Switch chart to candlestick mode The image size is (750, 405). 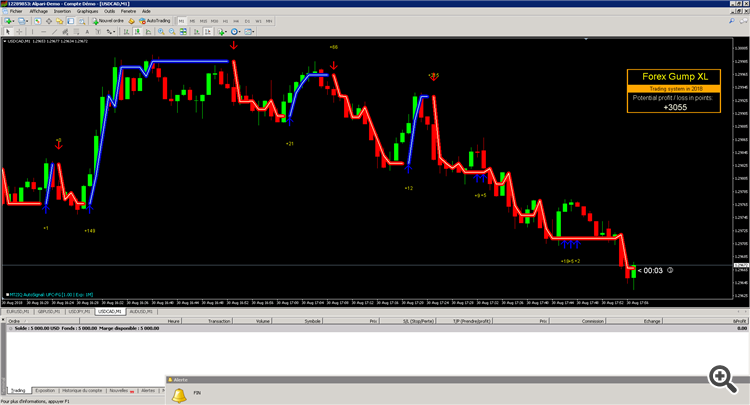pyautogui.click(x=137, y=32)
